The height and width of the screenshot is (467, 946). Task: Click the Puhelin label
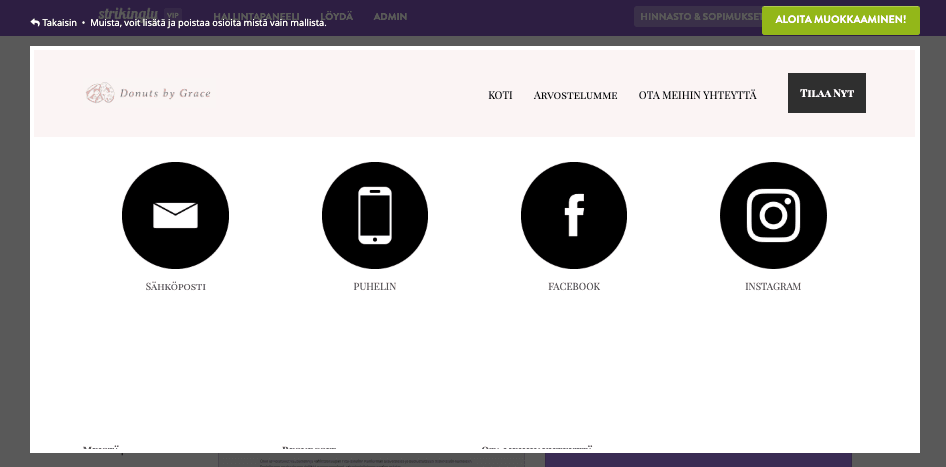[375, 287]
